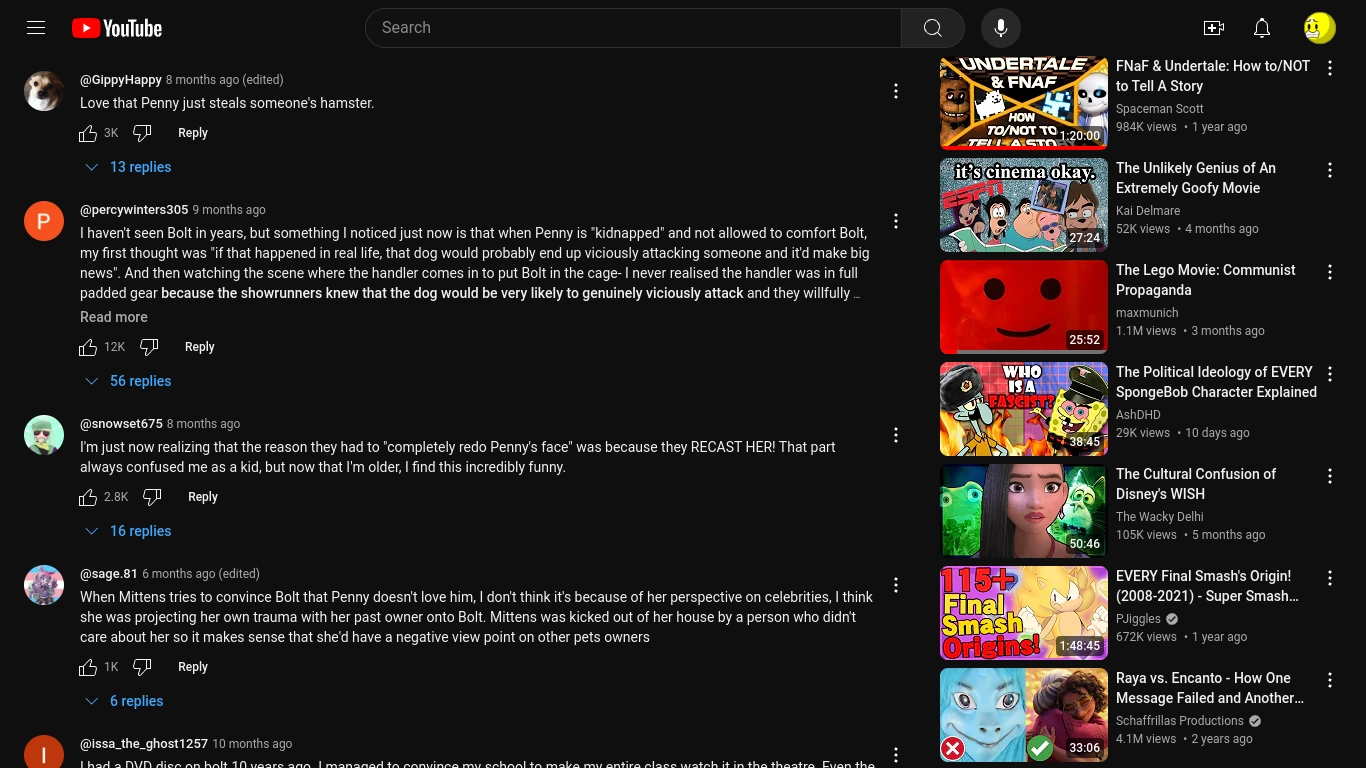Click @GippyHappy's profile picture
This screenshot has width=1366, height=768.
tap(44, 91)
